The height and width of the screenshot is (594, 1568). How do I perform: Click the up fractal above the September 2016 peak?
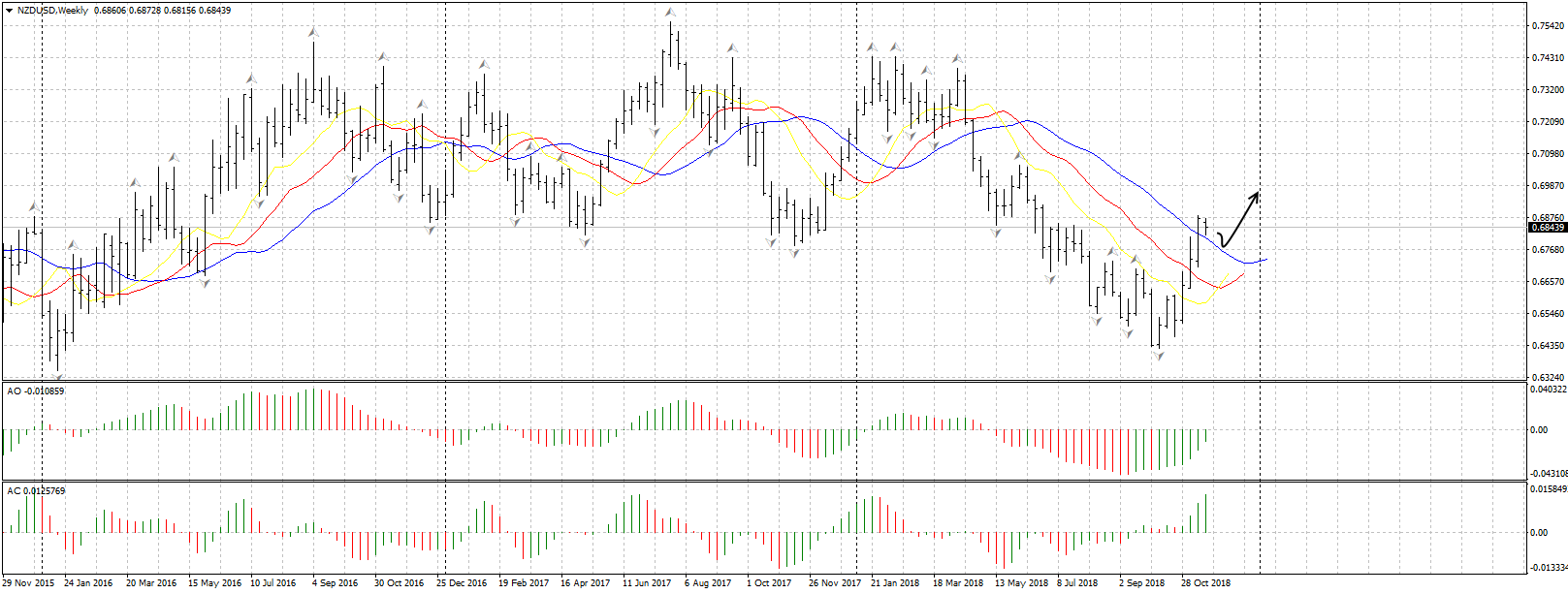(x=313, y=32)
